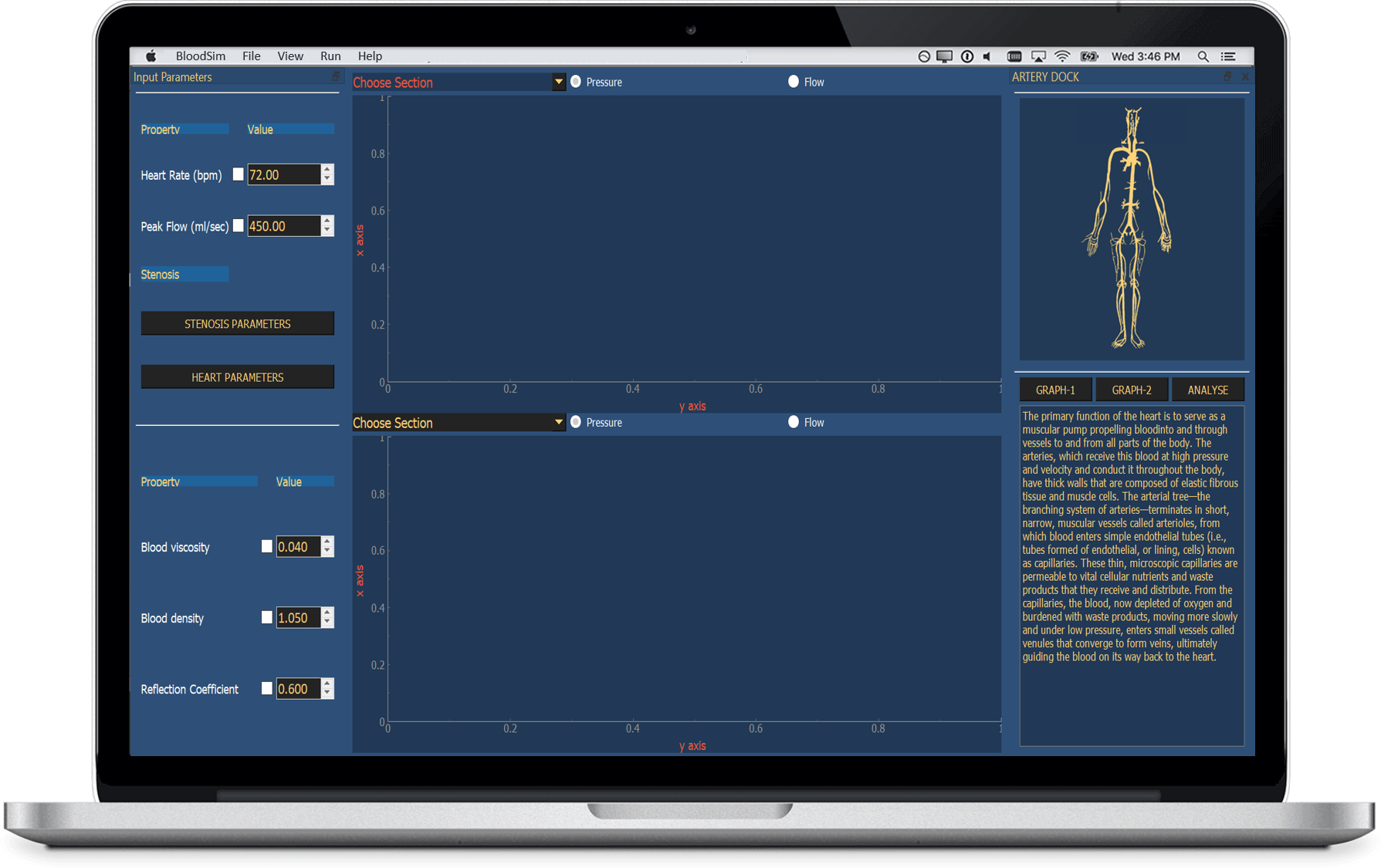
Task: Toggle the Reflection Coefficient checkbox
Action: 266,688
